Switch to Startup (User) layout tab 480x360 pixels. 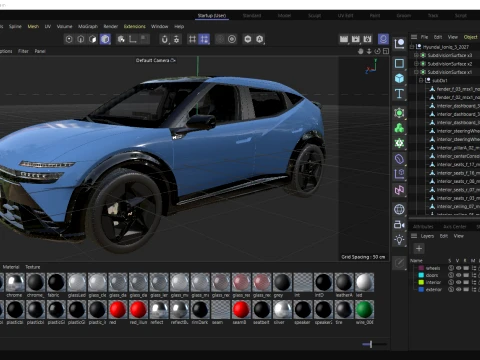212,16
